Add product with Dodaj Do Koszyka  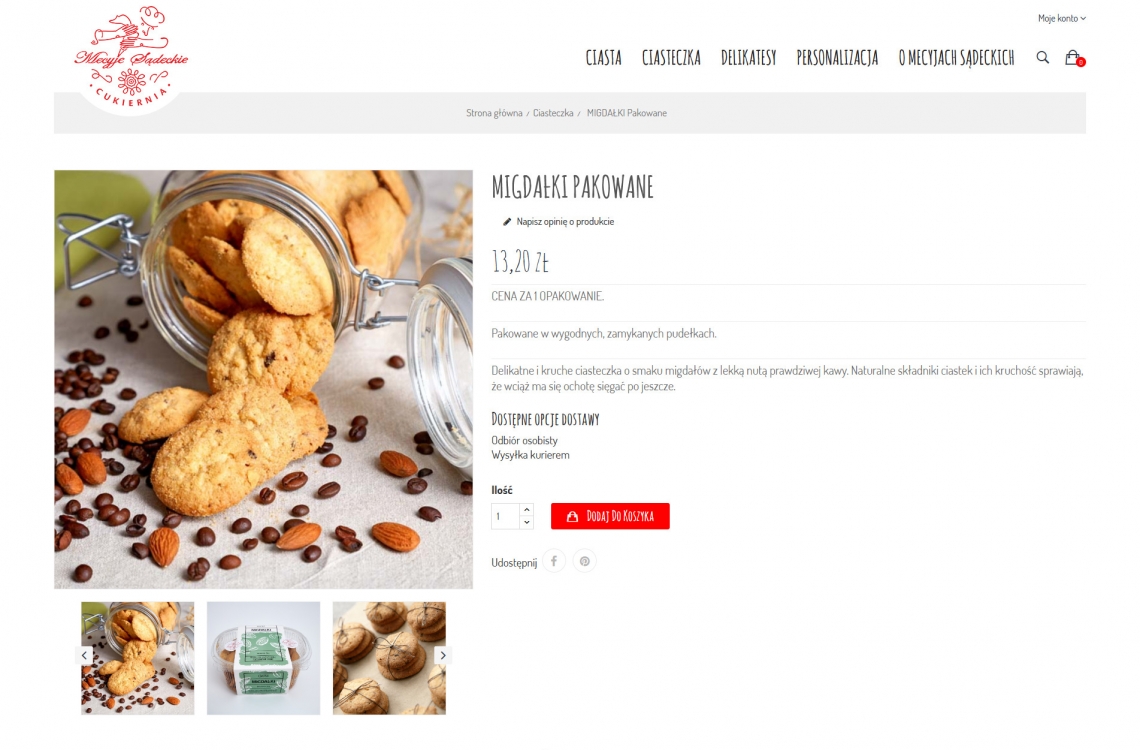pyautogui.click(x=610, y=516)
